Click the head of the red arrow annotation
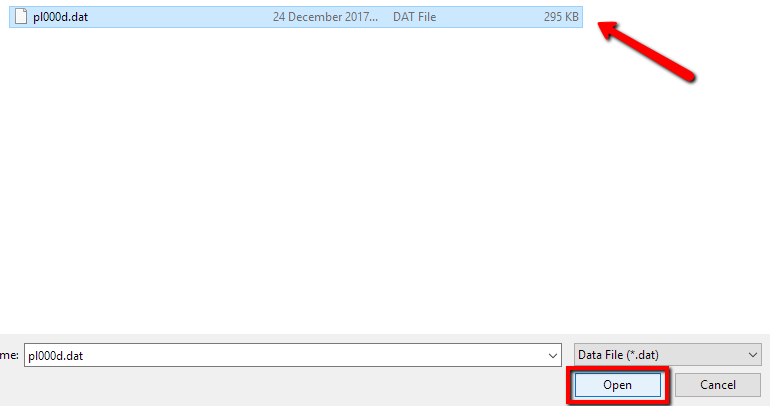Viewport: 770px width, 406px height. (609, 29)
